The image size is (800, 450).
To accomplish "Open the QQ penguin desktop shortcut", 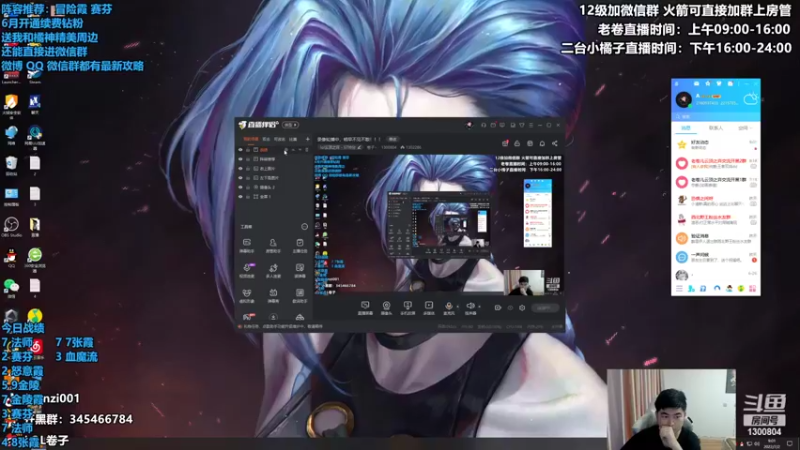I will tap(11, 258).
